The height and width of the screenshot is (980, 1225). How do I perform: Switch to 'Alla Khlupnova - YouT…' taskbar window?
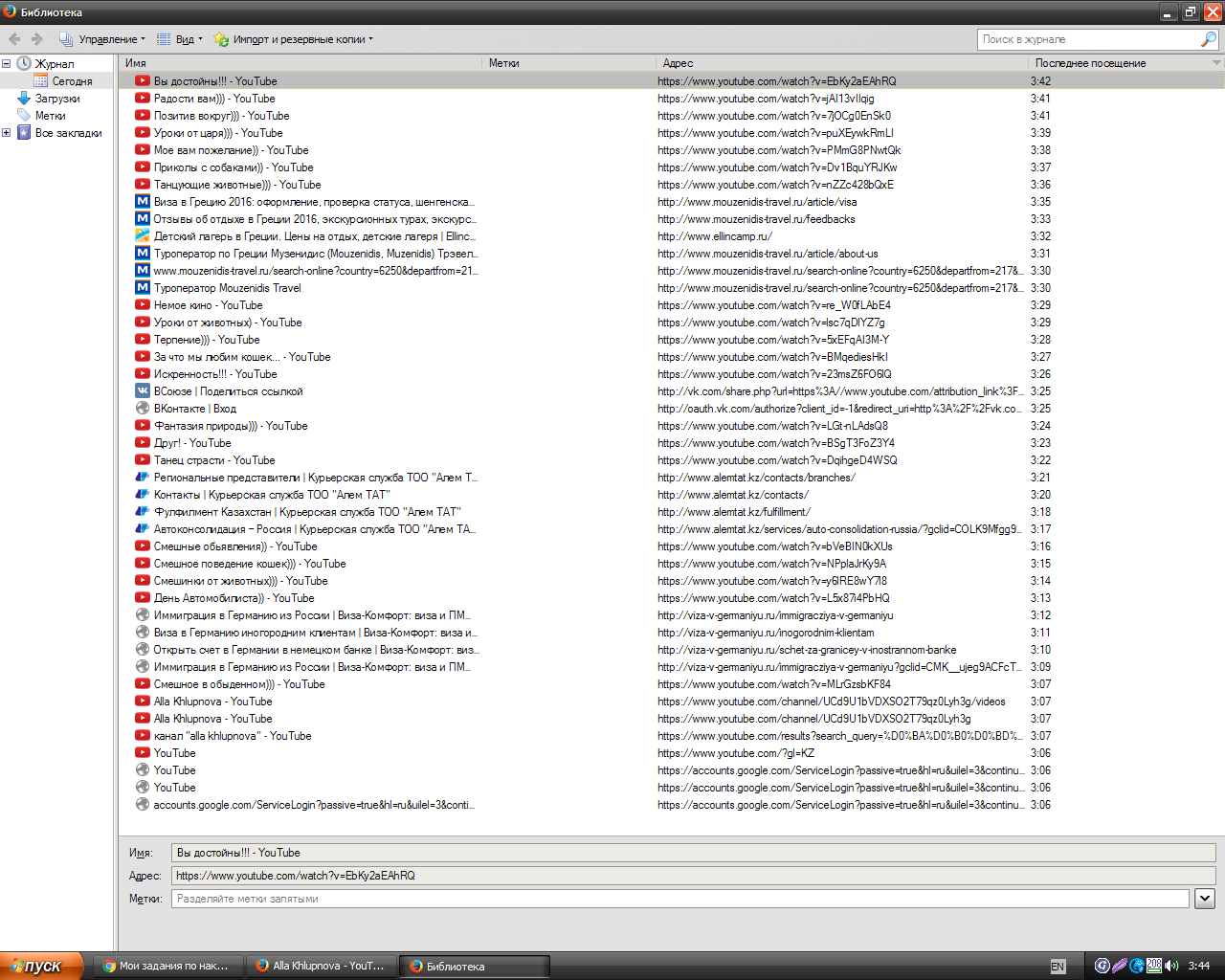tap(322, 966)
